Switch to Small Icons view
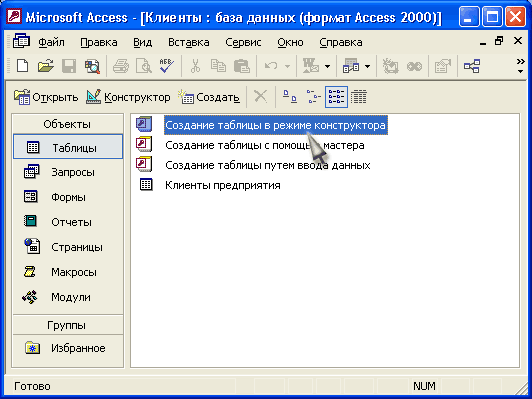The width and height of the screenshot is (532, 399). tap(313, 97)
